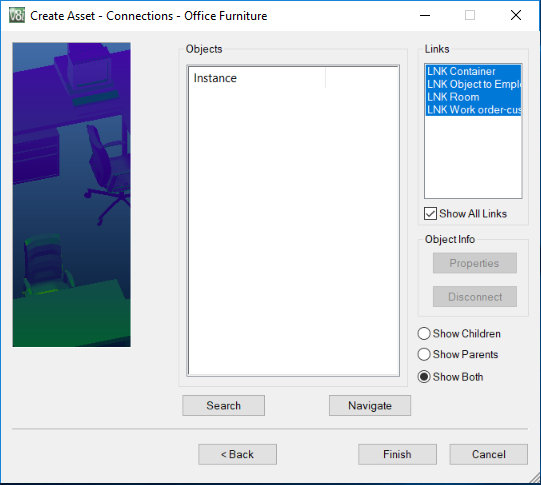Go back with the < Back button
This screenshot has width=541, height=485.
pyautogui.click(x=237, y=454)
